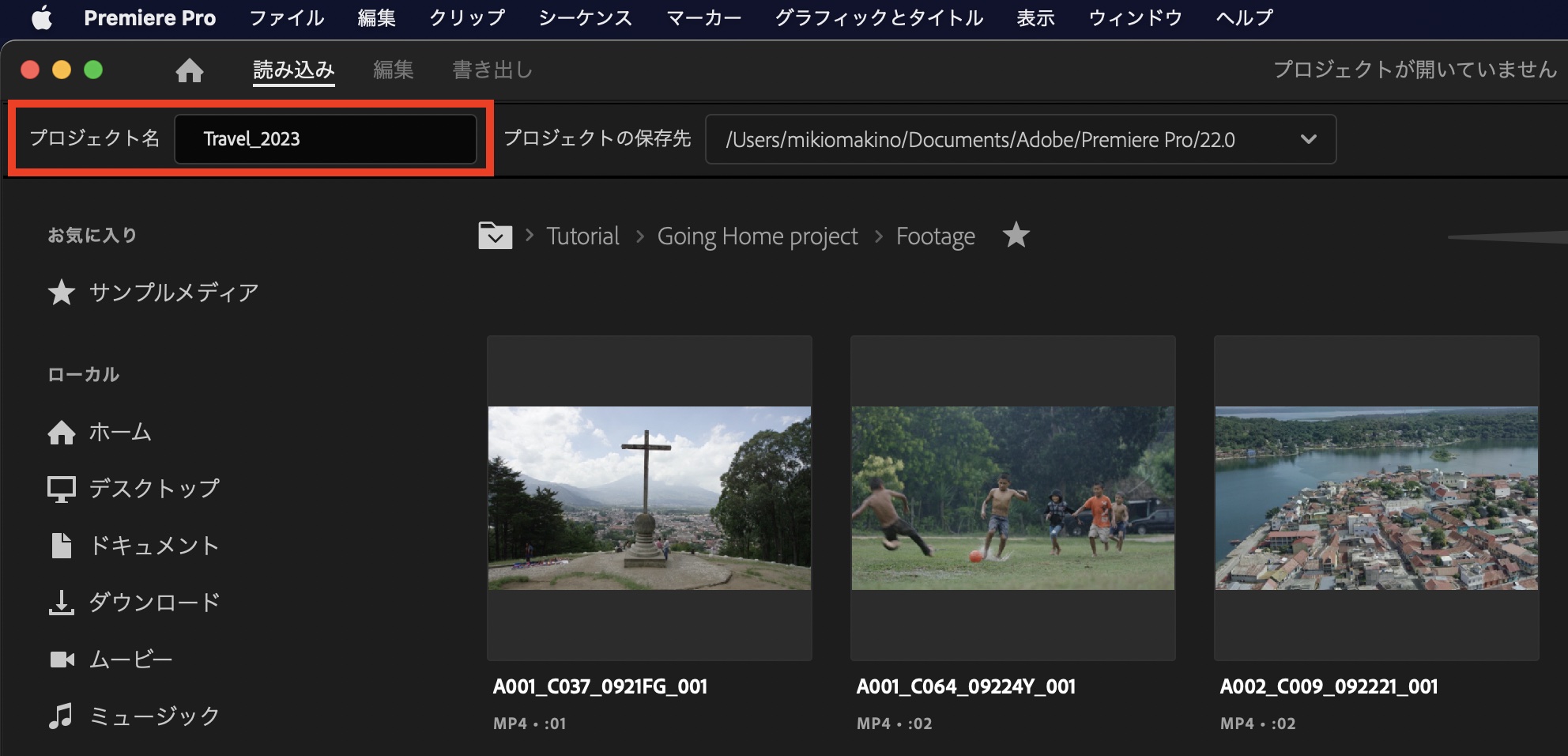Click the camera icon for ムービー
The height and width of the screenshot is (756, 1568).
(x=62, y=660)
